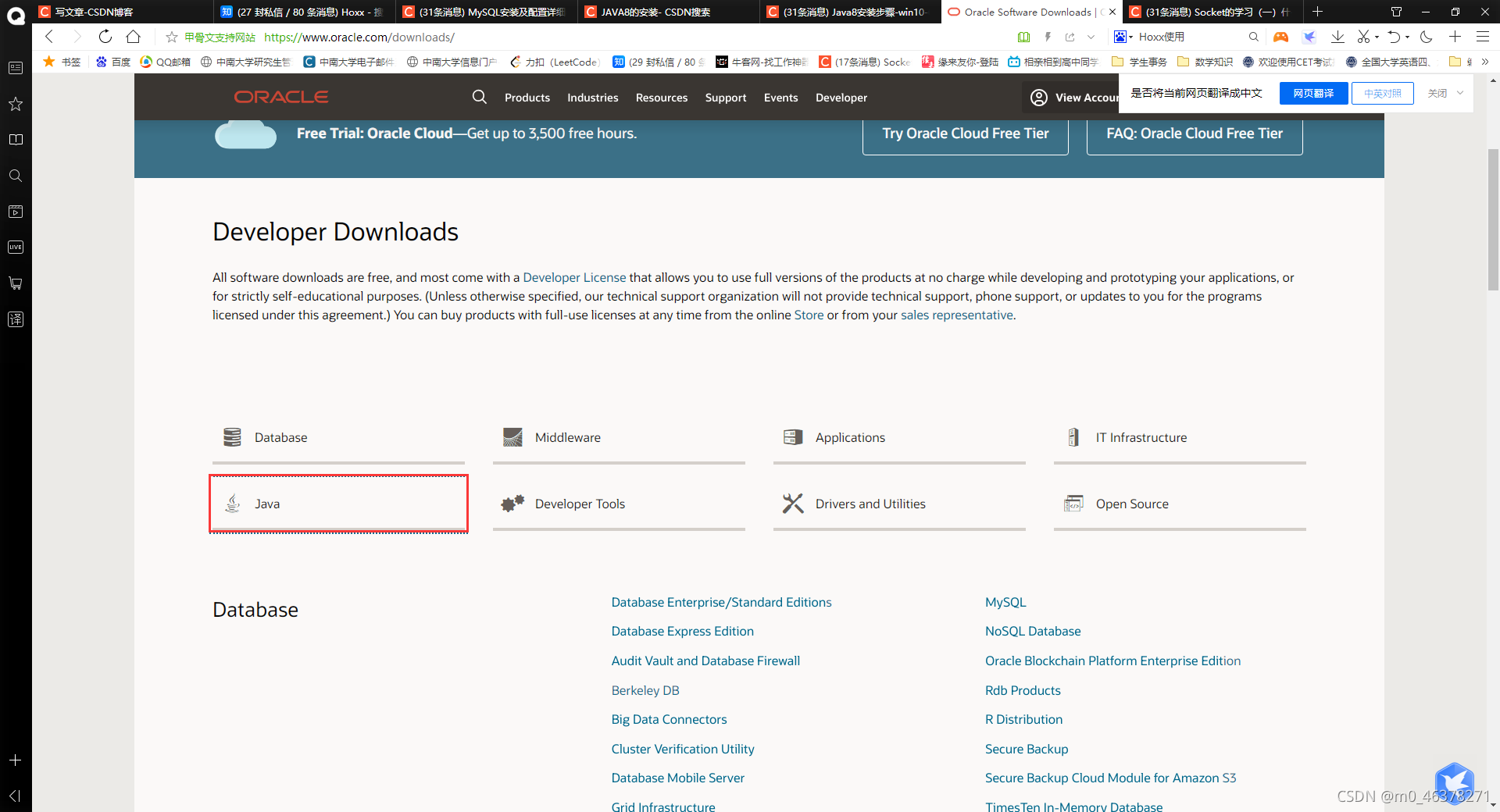The width and height of the screenshot is (1500, 812).
Task: Open sidebar favorites star icon
Action: tap(16, 104)
